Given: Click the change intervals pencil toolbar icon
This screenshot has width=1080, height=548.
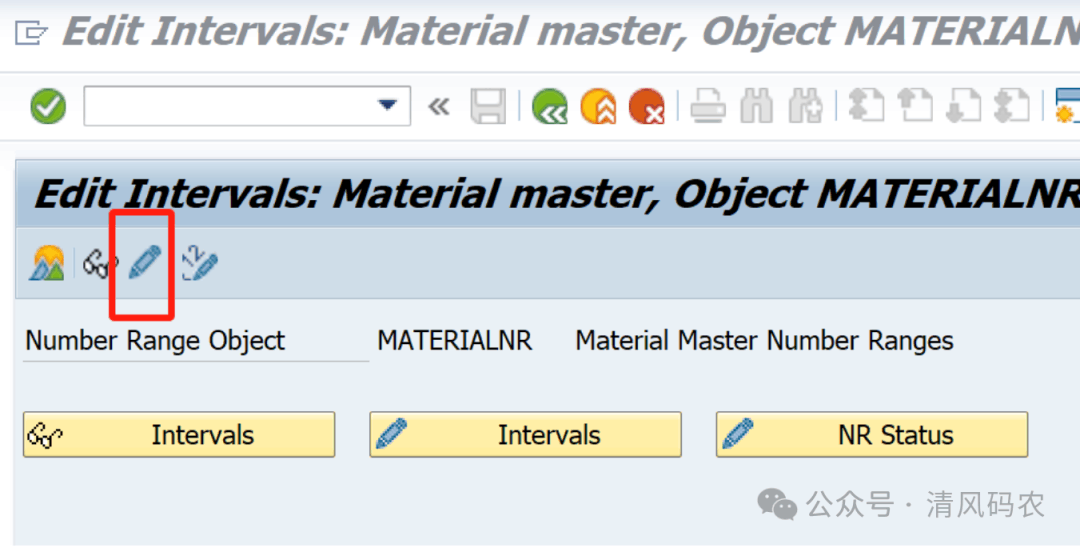Looking at the screenshot, I should (144, 263).
